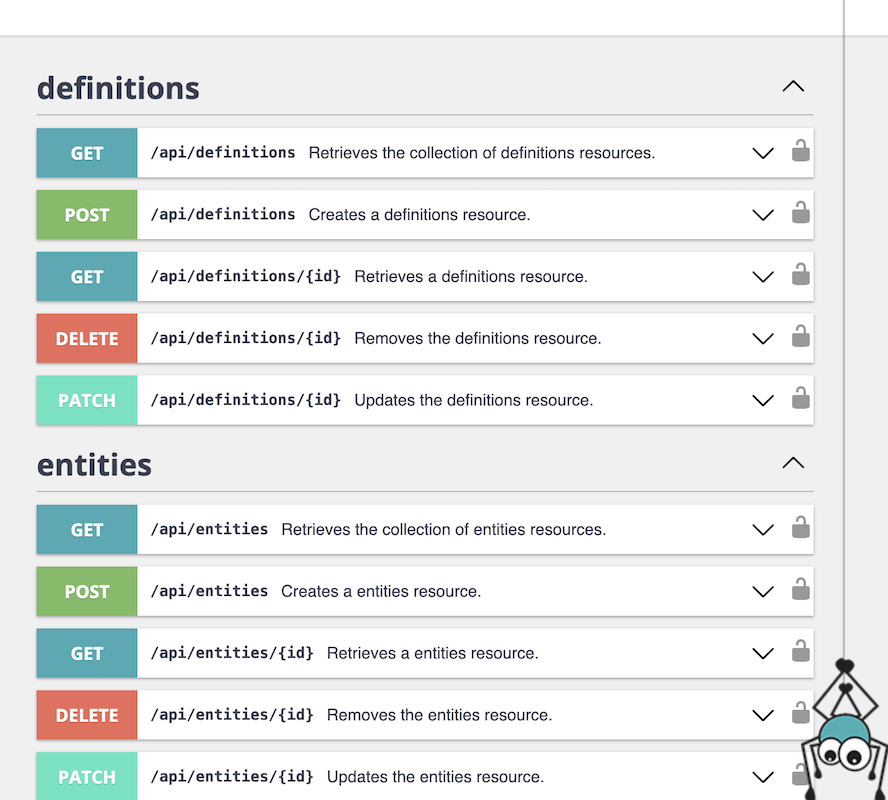Expand GET /api/definitions/{id} chevron
The height and width of the screenshot is (800, 888).
[x=763, y=277]
